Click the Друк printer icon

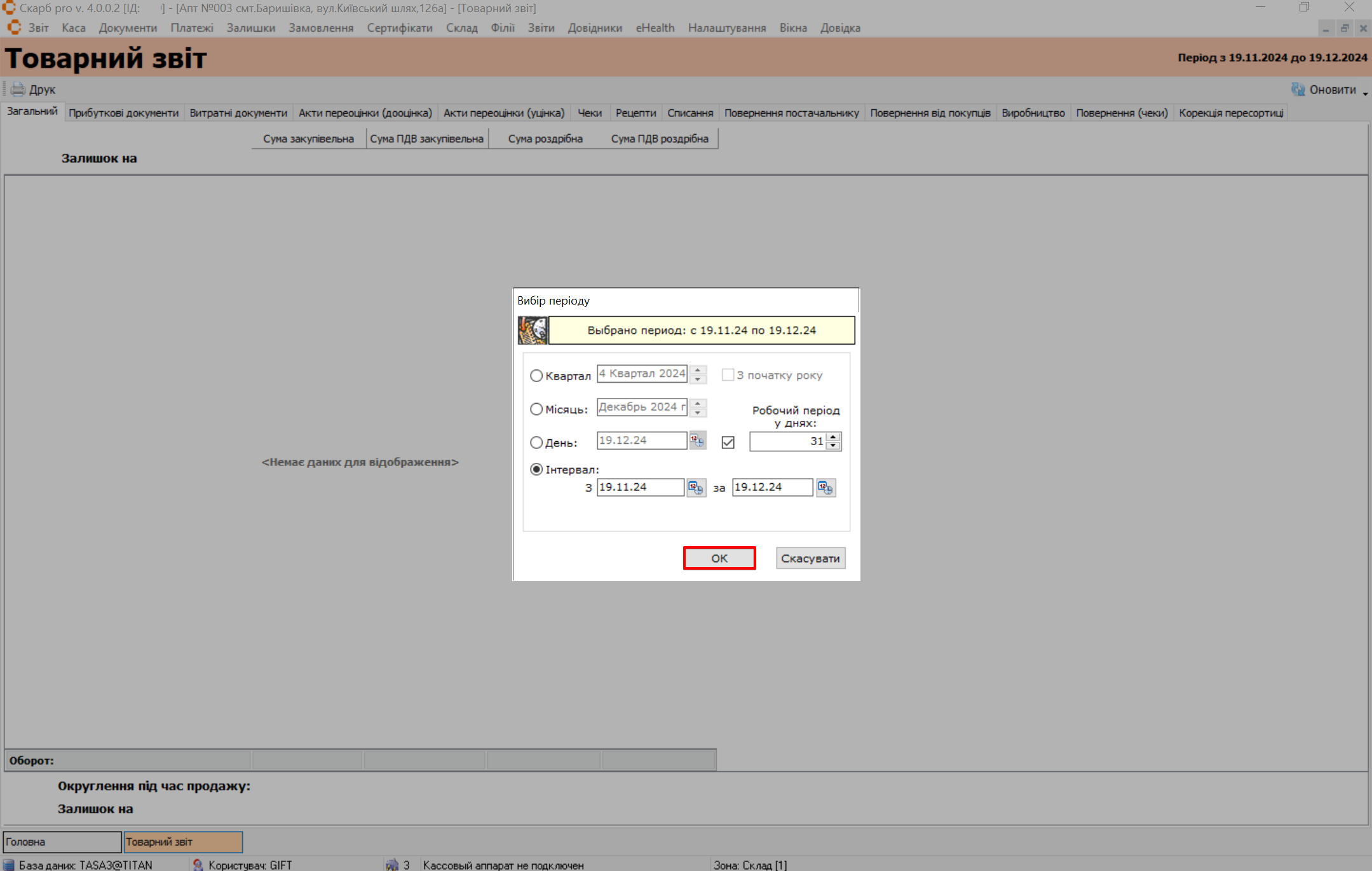[18, 90]
